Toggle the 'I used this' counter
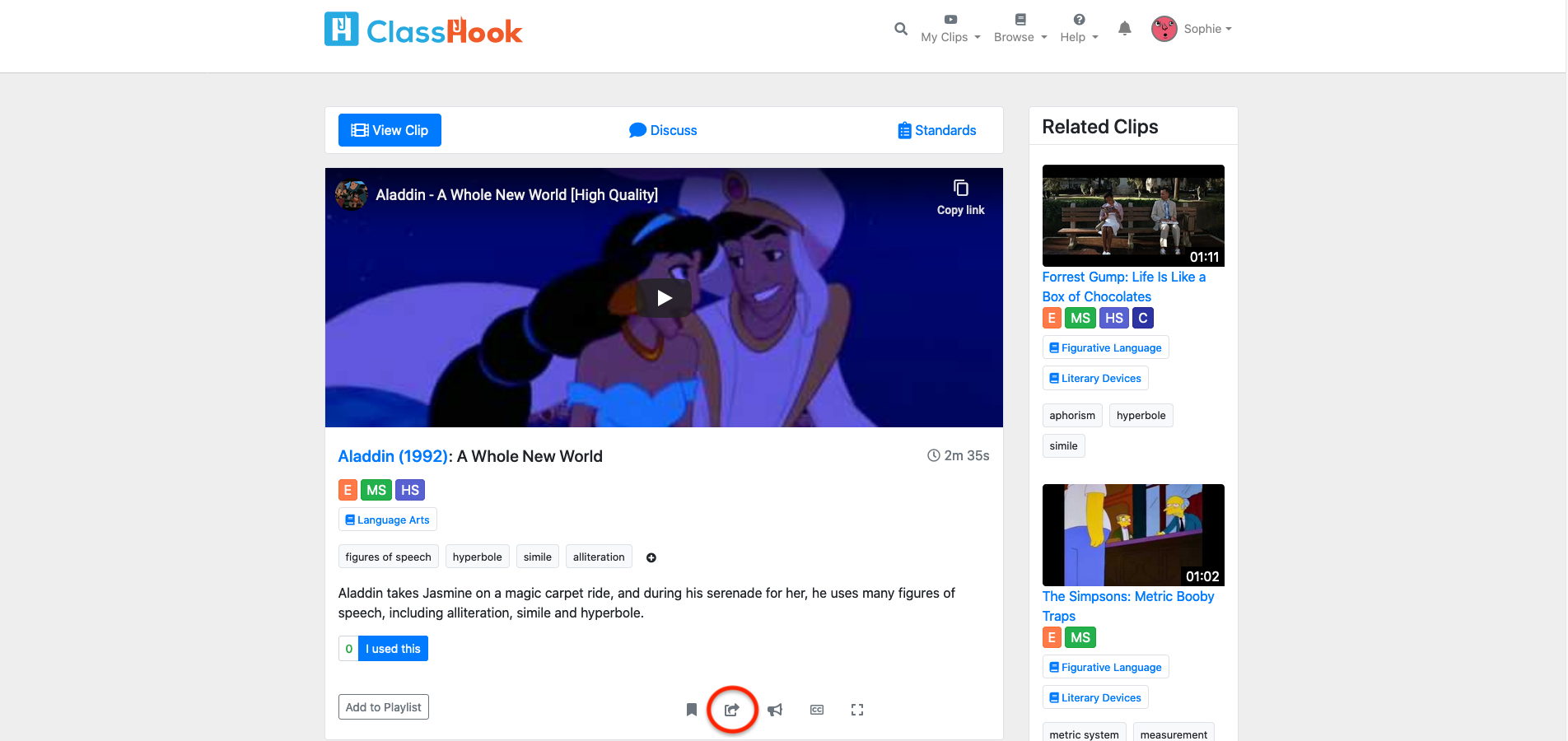This screenshot has height=741, width=1568. pos(393,648)
